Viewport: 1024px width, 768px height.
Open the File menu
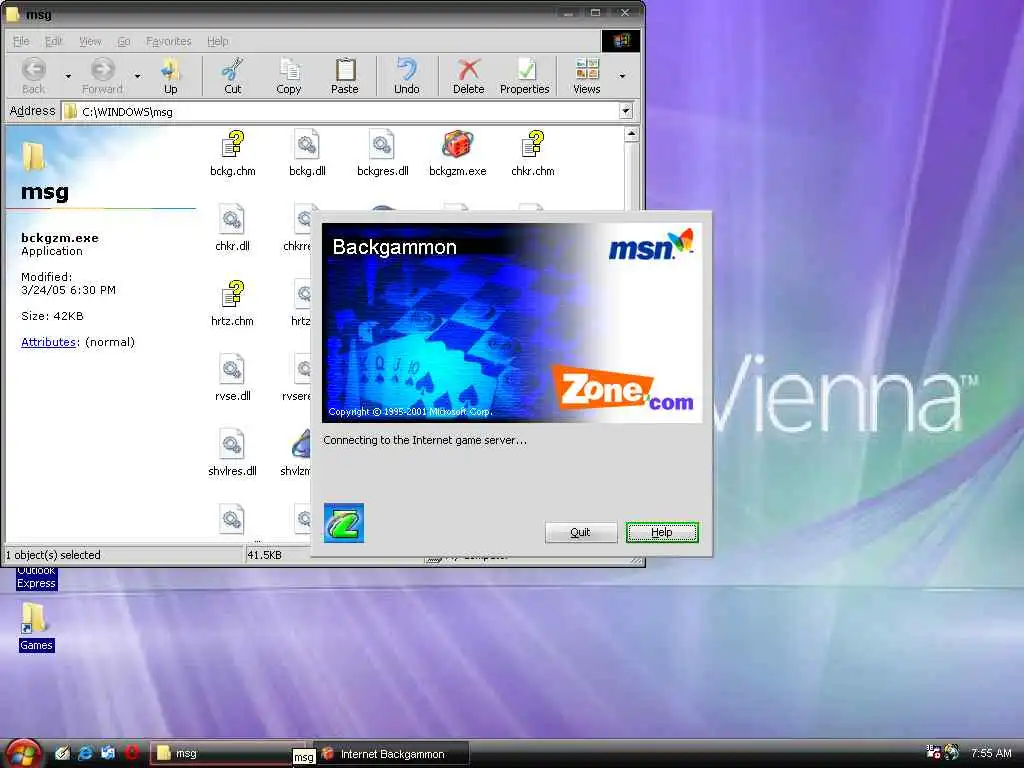pos(21,41)
